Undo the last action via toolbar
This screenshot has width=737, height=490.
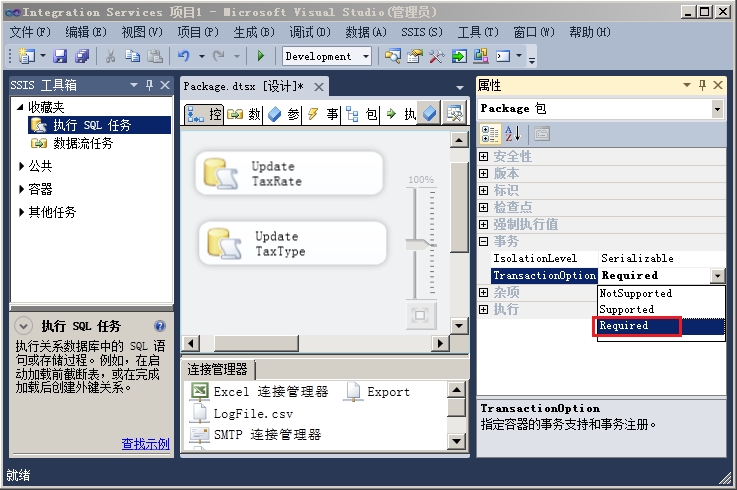[184, 56]
